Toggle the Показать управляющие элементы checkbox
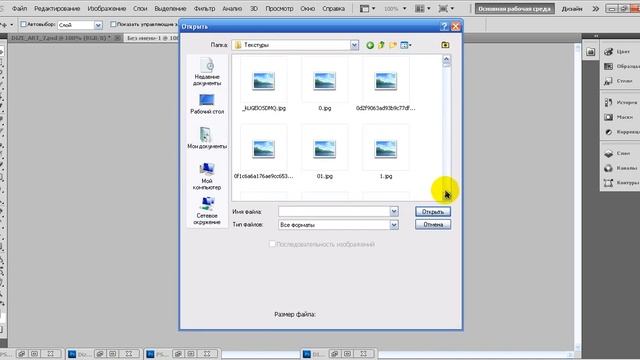 113,24
